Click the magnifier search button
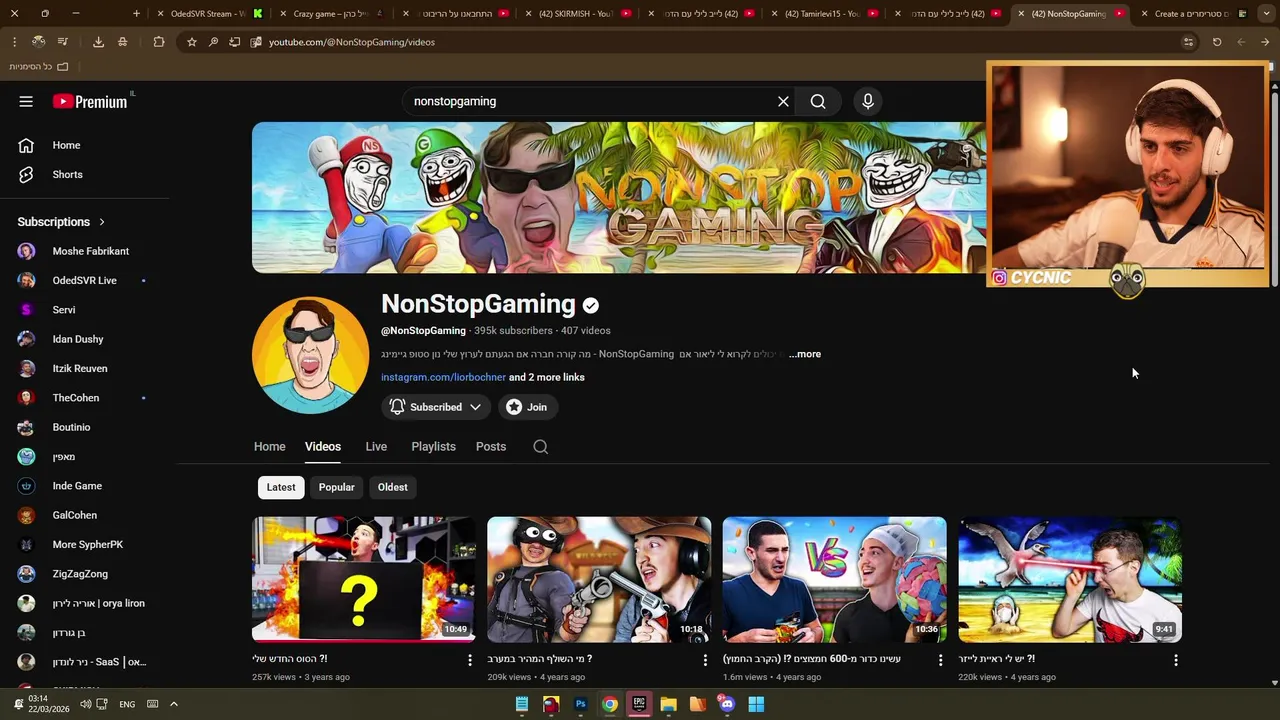 pos(818,101)
